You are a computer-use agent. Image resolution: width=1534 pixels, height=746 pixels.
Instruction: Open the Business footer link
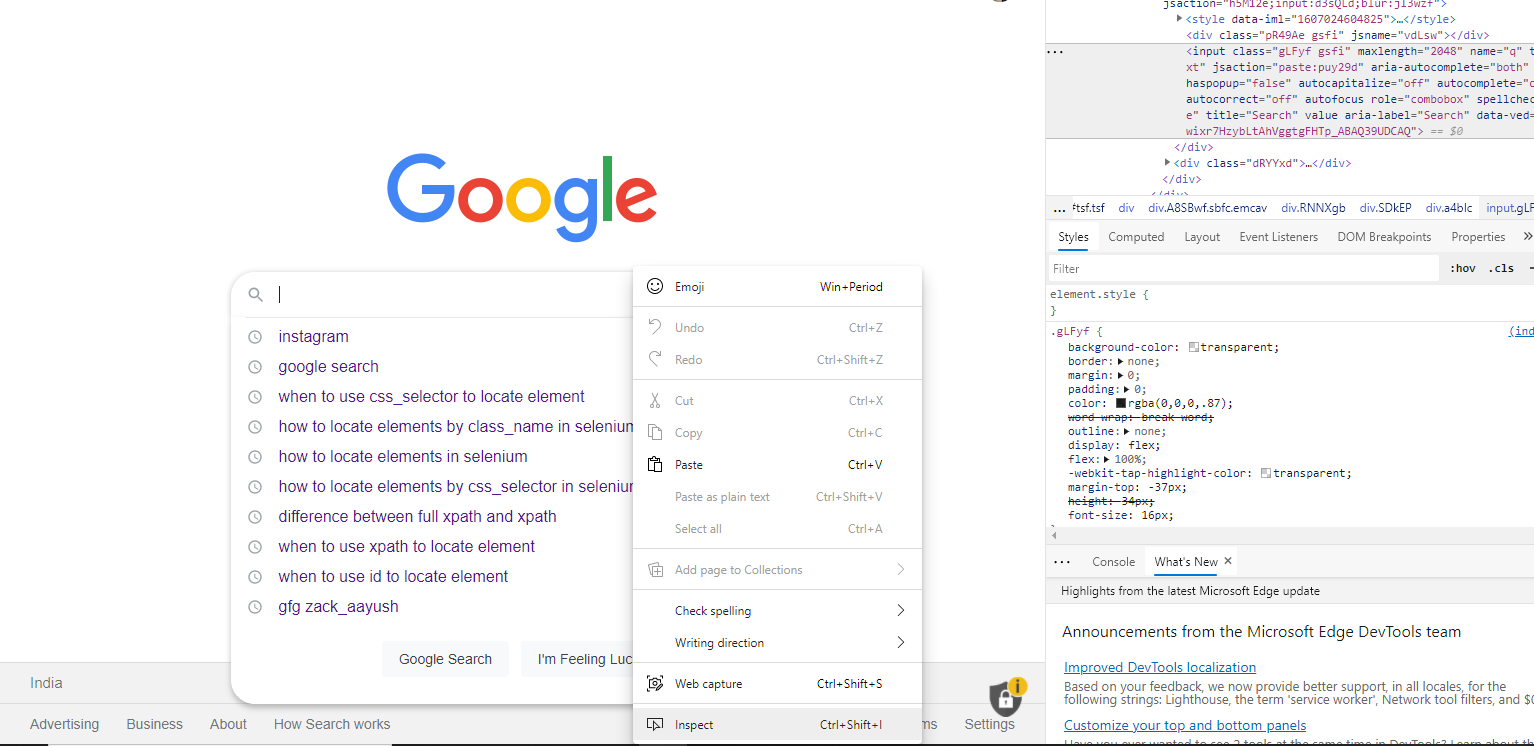pos(154,724)
